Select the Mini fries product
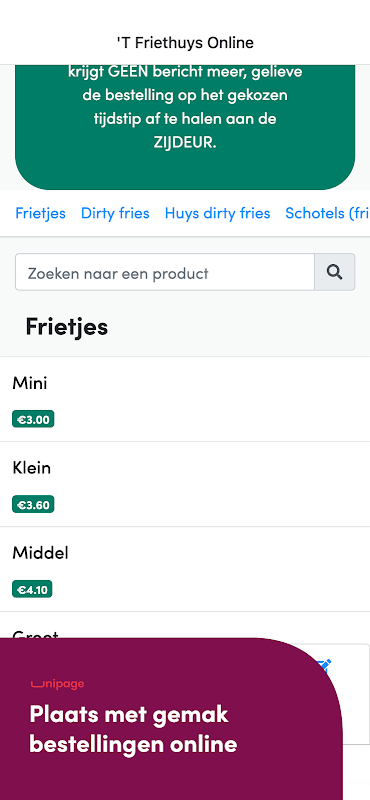Image resolution: width=370 pixels, height=800 pixels. 185,399
